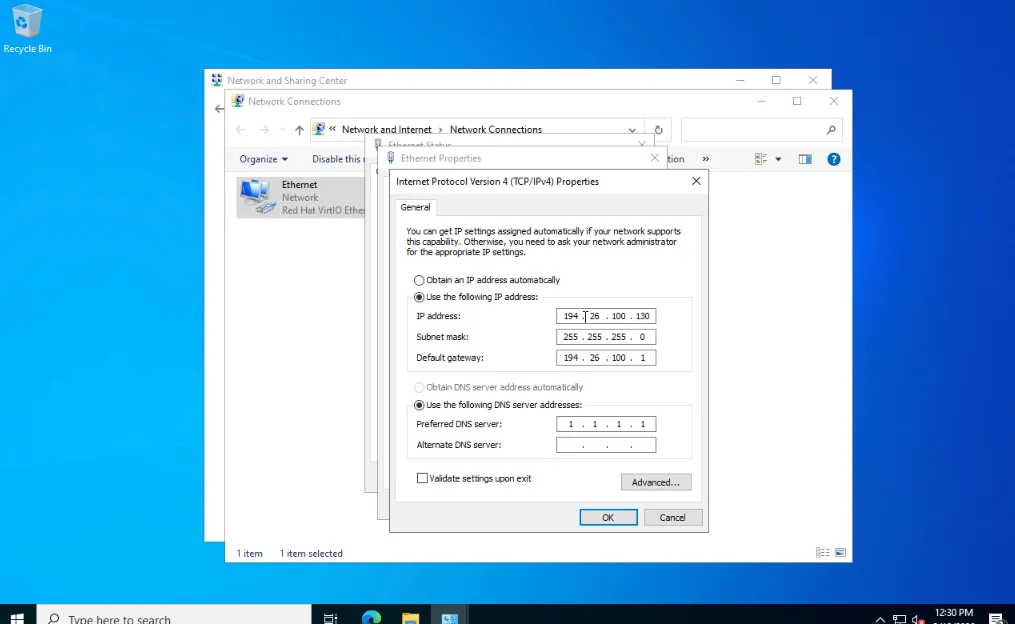
Task: Expand the address bar breadcrumb dropdown
Action: tap(631, 129)
